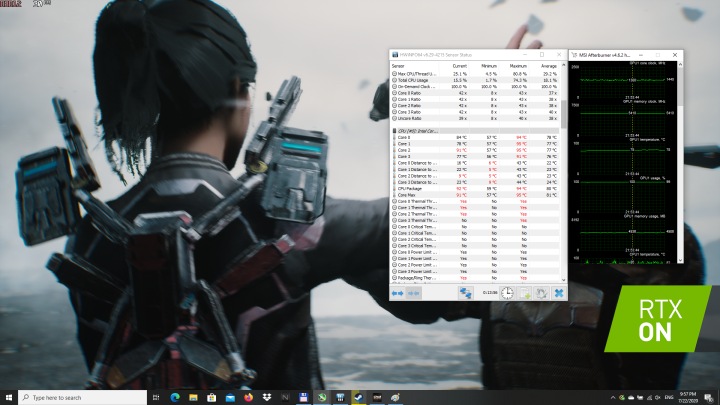Open the N app icon on the taskbar
720x405 pixels.
tap(285, 397)
